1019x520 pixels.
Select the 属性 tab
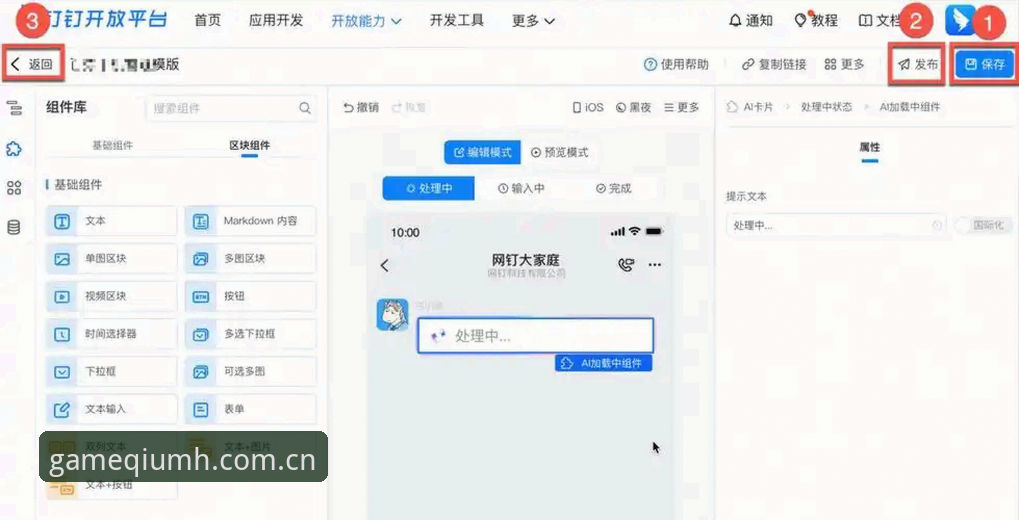[x=870, y=148]
